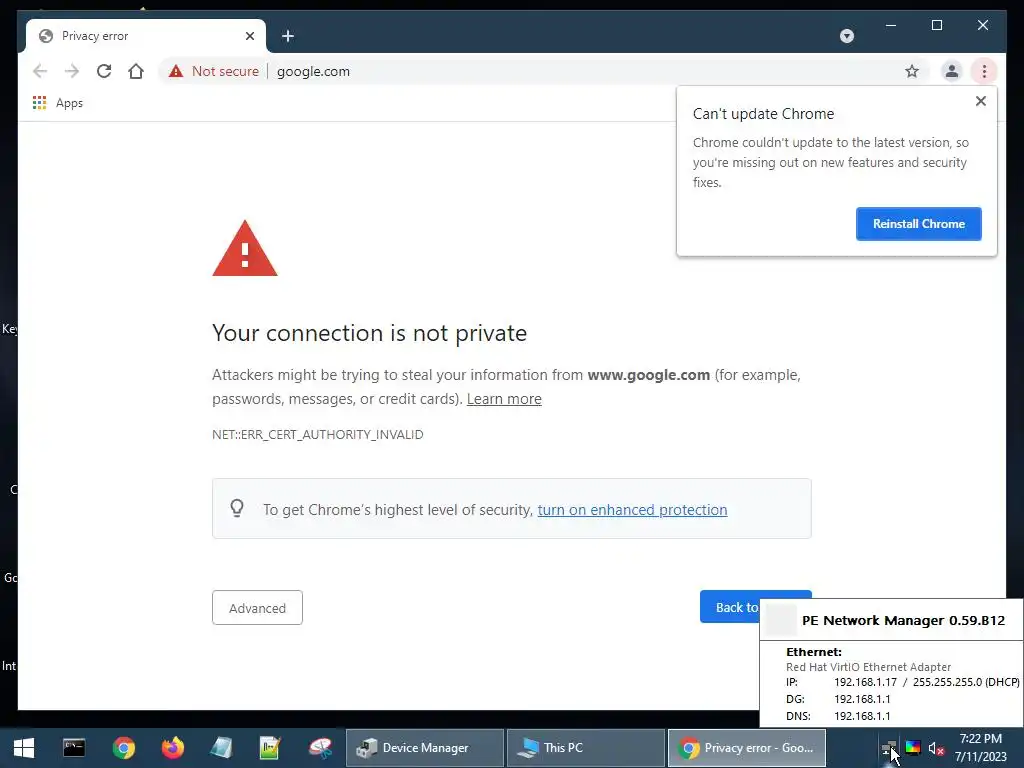The image size is (1024, 768).
Task: Click turn on enhanced protection link
Action: 632,509
